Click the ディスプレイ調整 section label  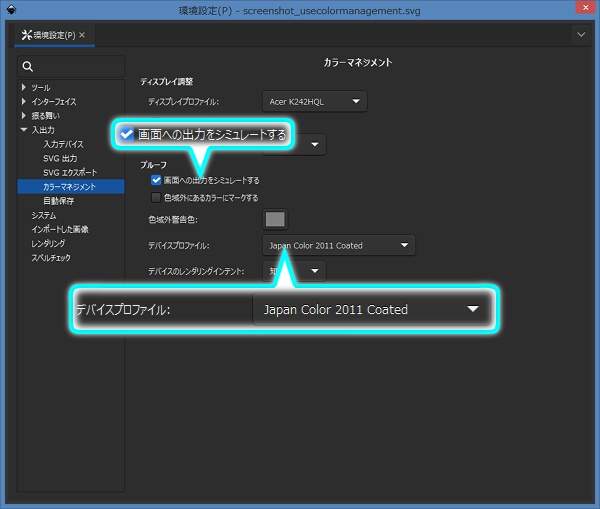coord(166,82)
